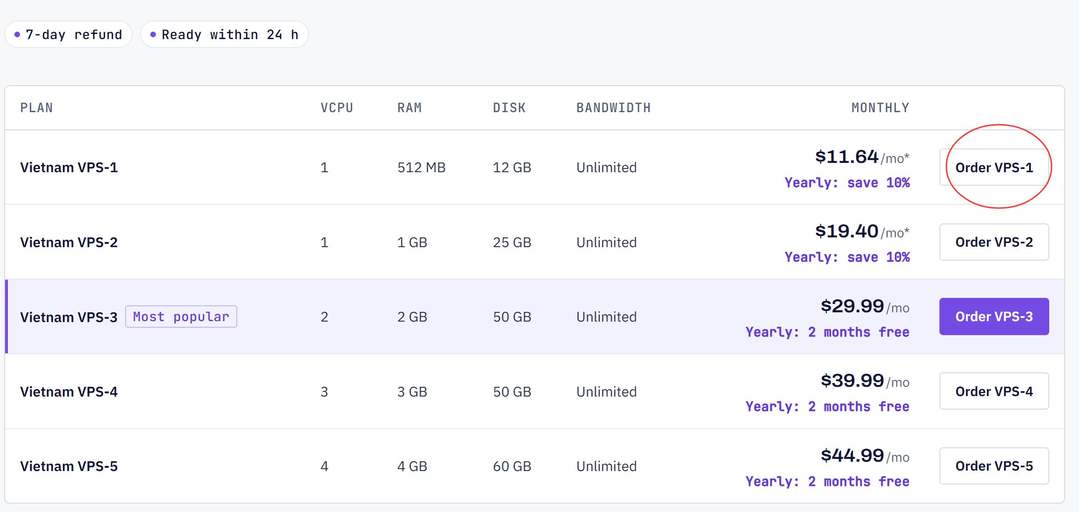Screen dimensions: 1079x512
Task: Click Yearly: save 10% under $11.64
Action: pos(847,183)
